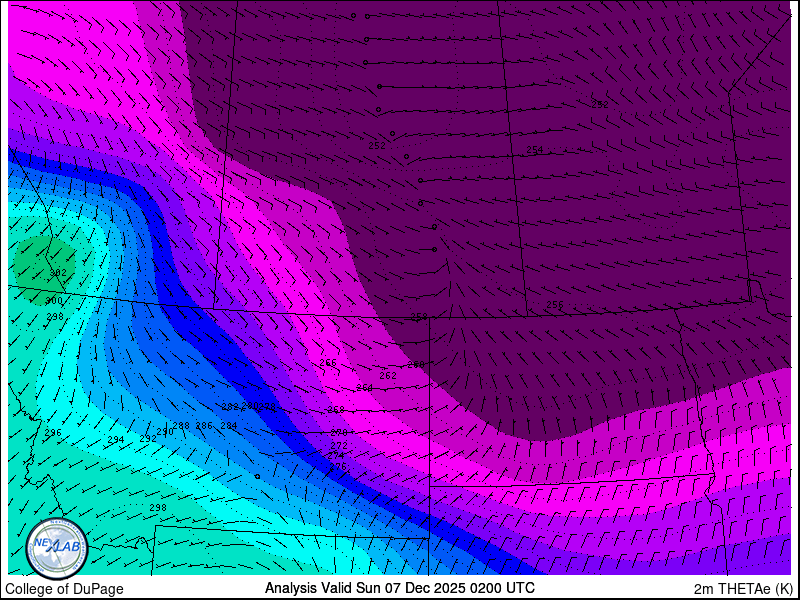Pick the 272 contour label

(x=339, y=445)
